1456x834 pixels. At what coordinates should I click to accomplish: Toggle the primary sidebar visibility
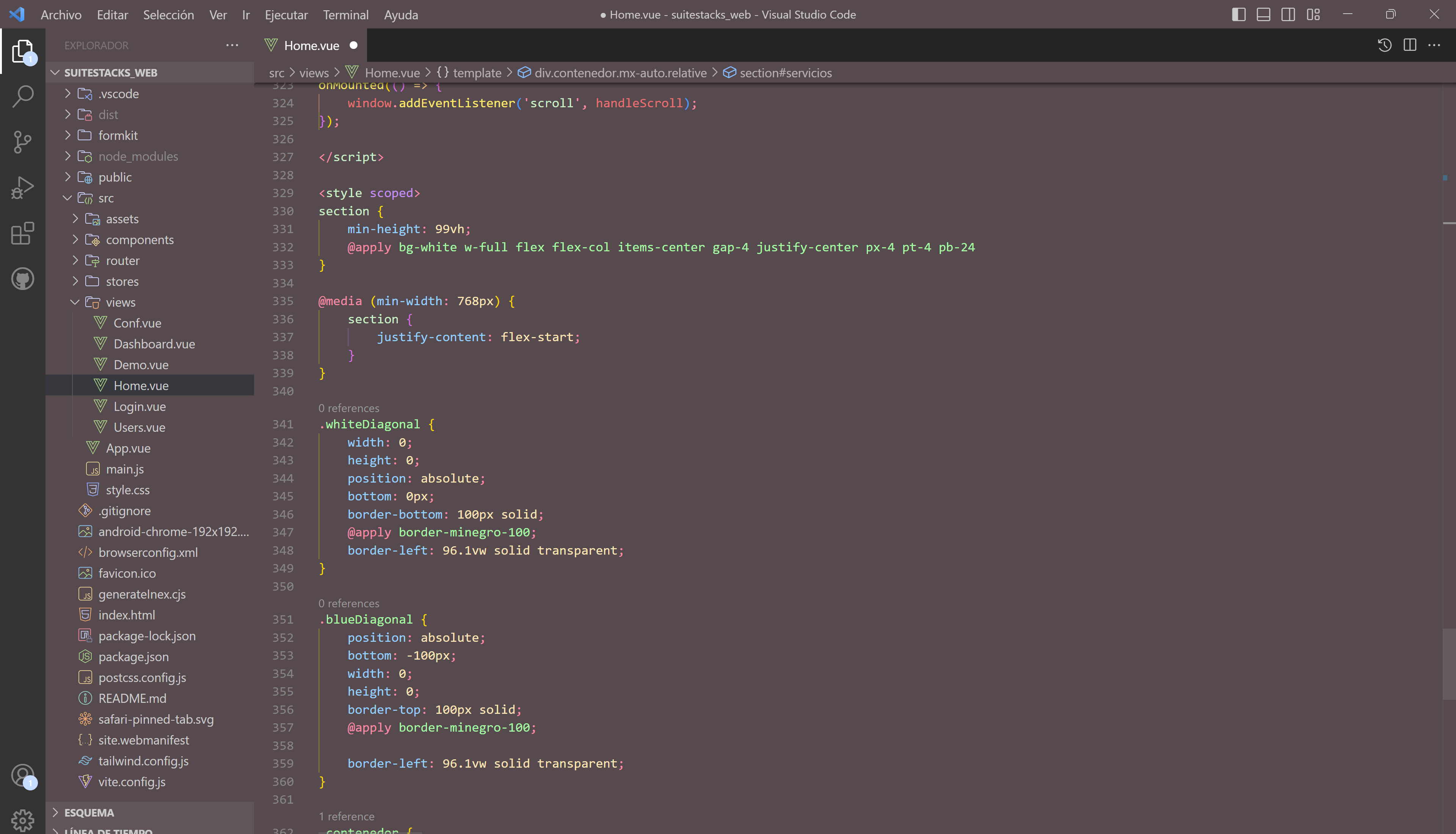1238,14
